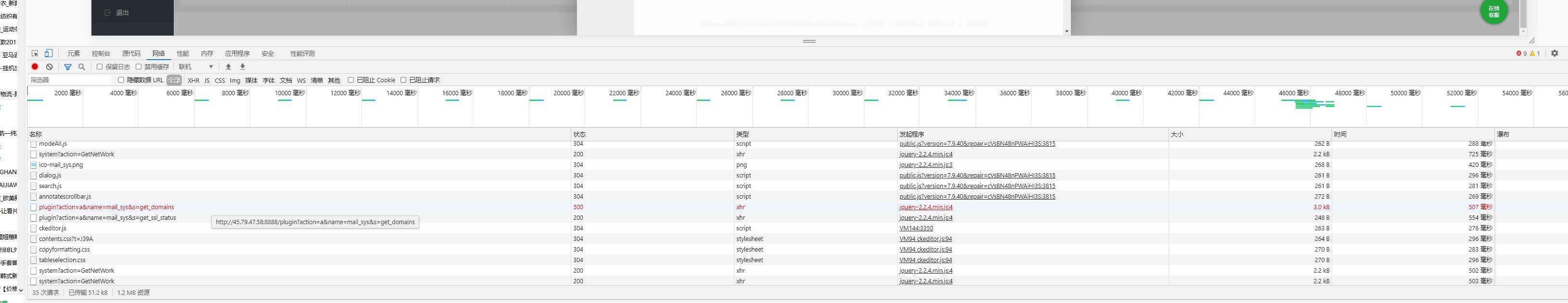
Task: Switch to the 元素 tab
Action: point(74,53)
